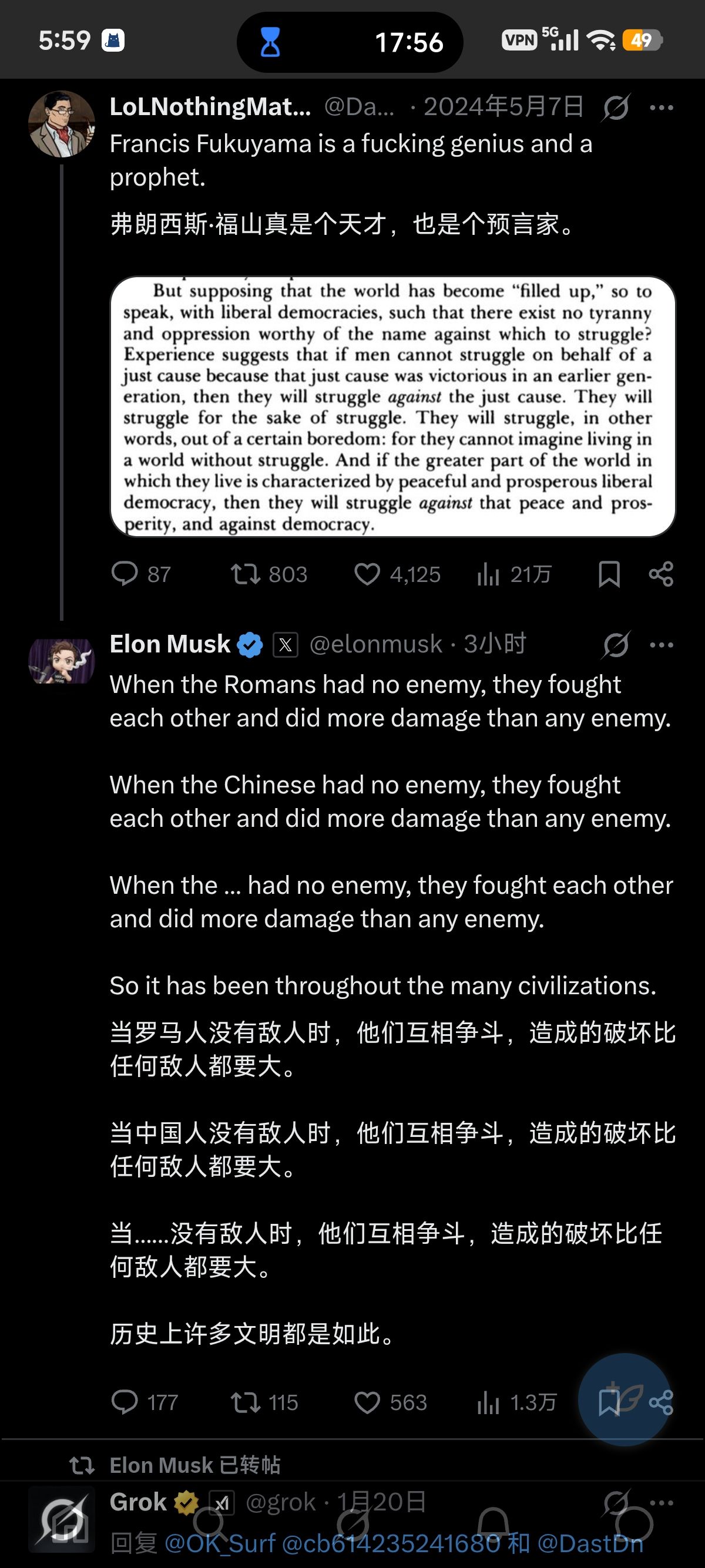Like the Francis Fukuyama post
Screen dimensions: 705x1568
pyautogui.click(x=367, y=573)
